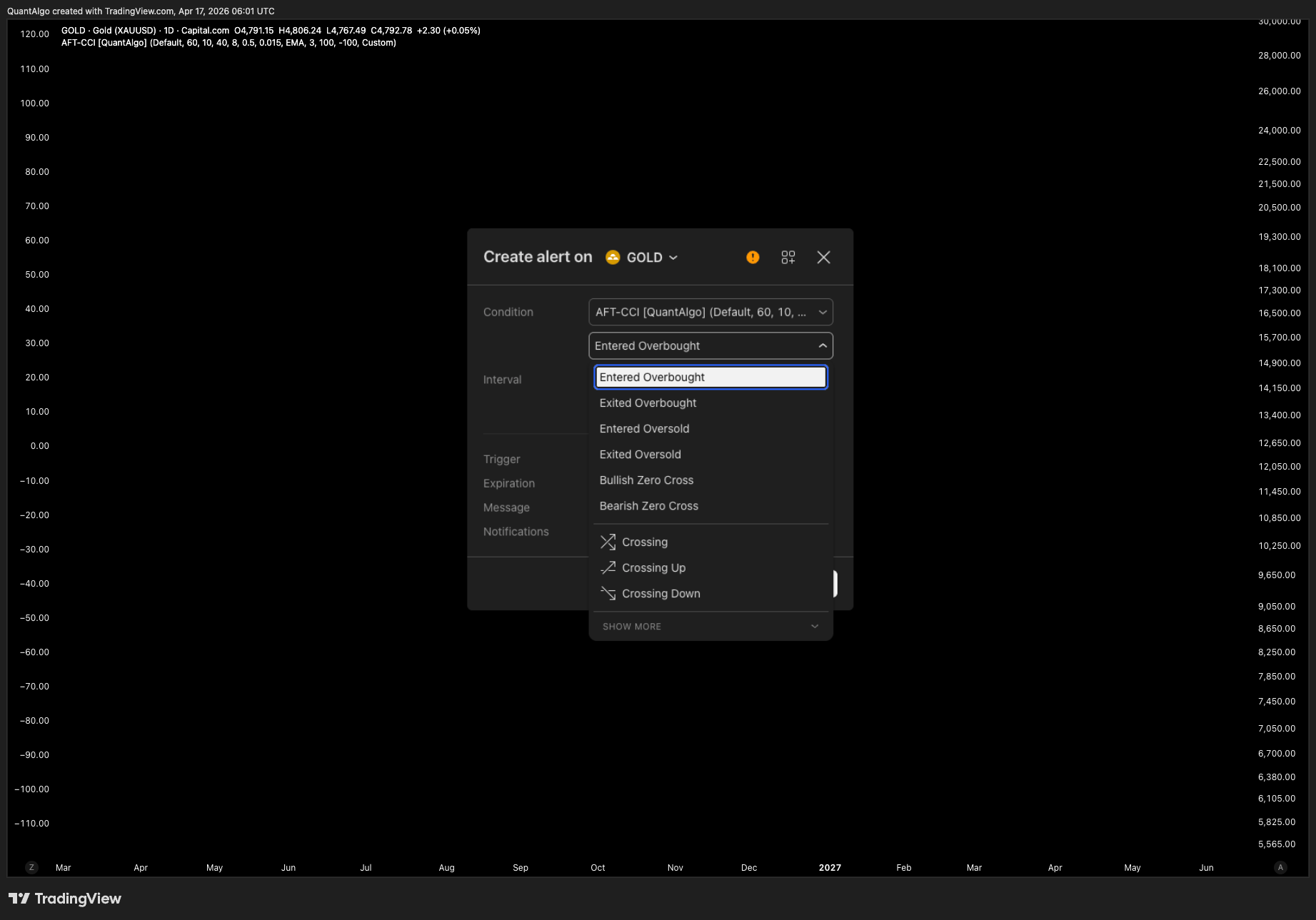Screen dimensions: 1316x920
Task: Click the Z timezone button on time axis
Action: pos(31,867)
